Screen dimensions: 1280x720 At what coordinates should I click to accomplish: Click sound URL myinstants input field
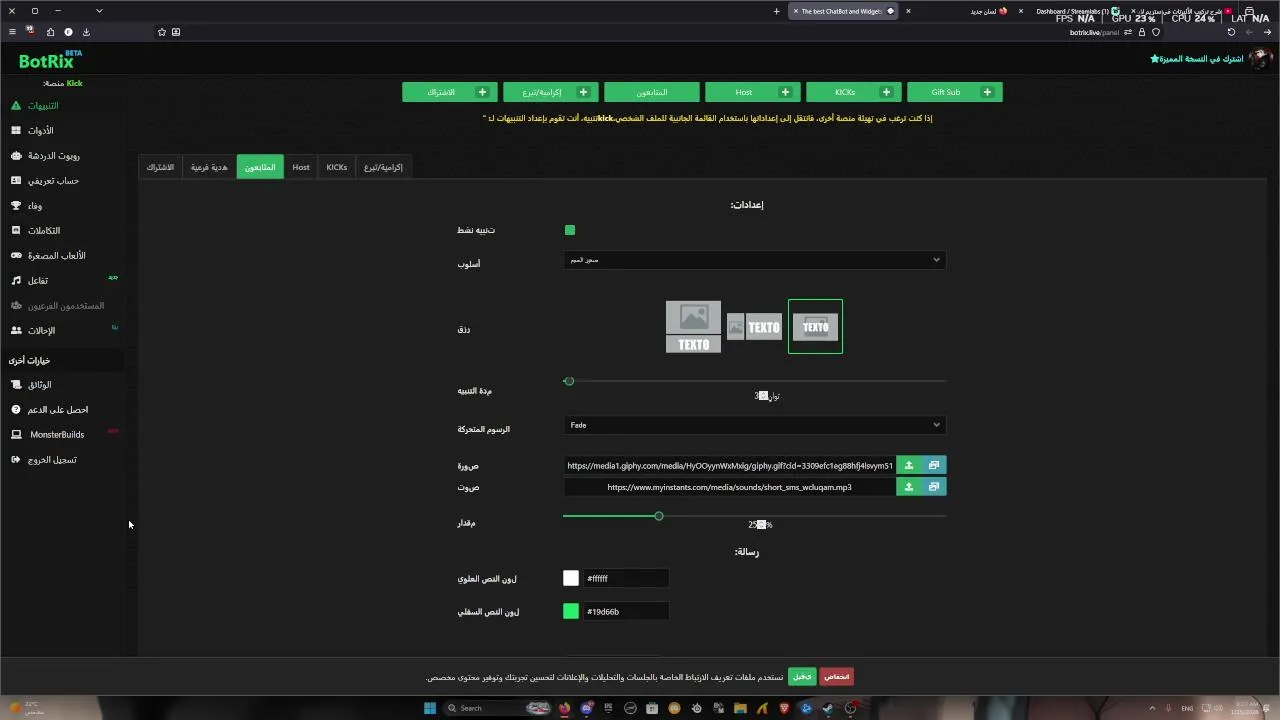730,487
